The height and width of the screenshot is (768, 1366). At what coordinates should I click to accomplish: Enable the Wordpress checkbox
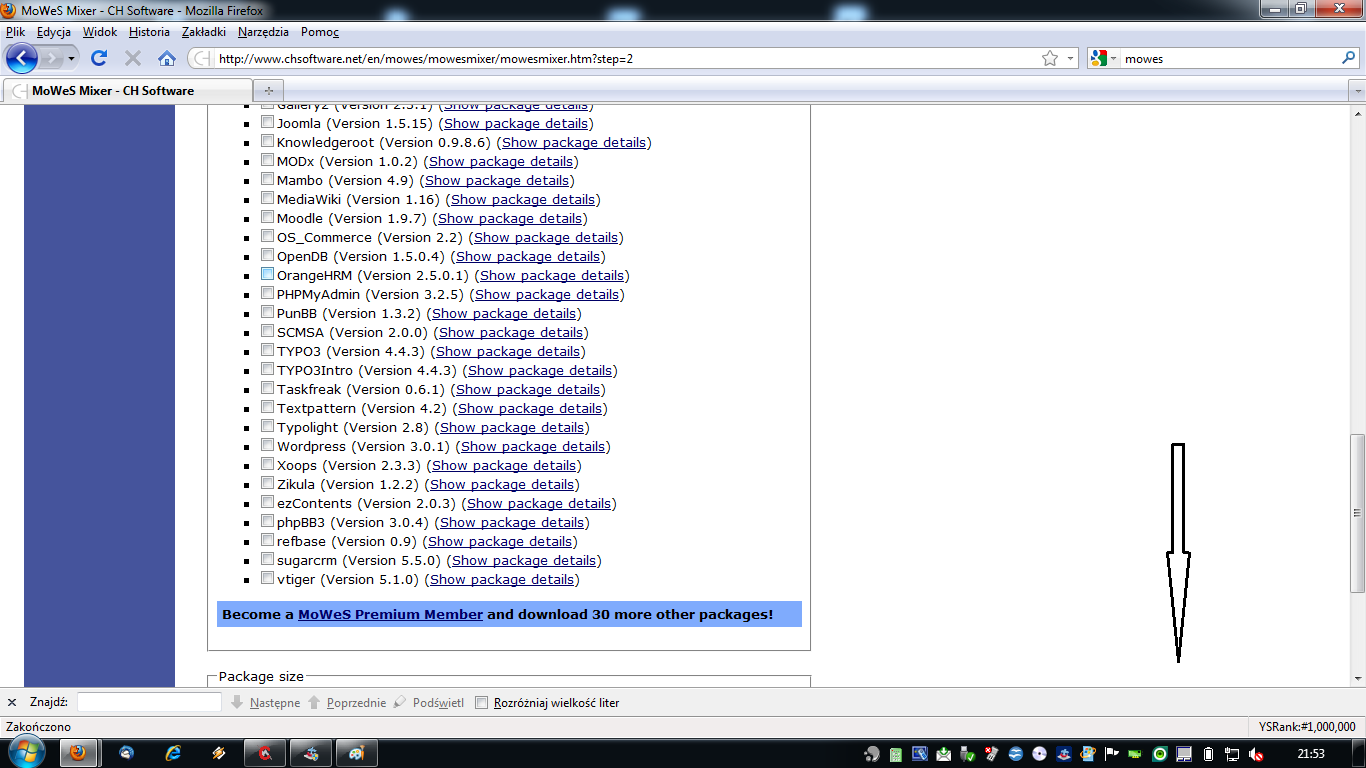click(x=267, y=445)
